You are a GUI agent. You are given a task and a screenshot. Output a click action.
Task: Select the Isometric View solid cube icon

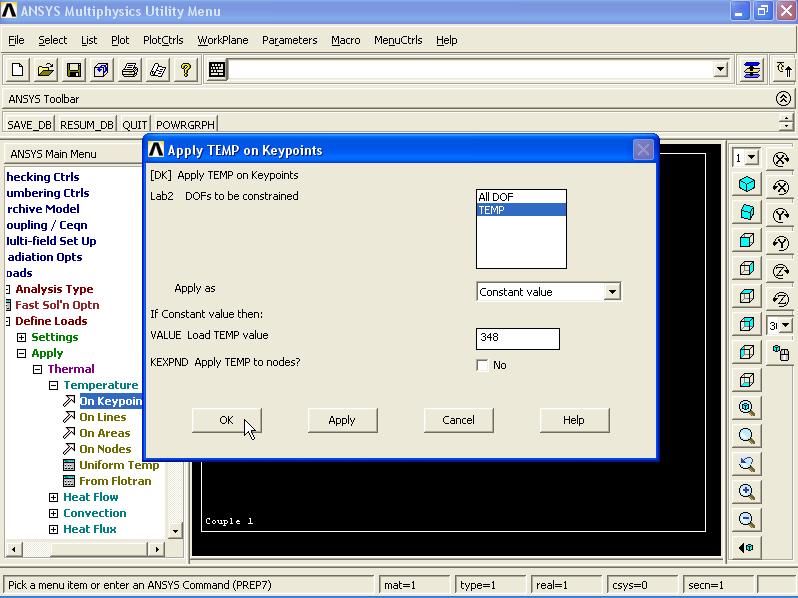point(747,184)
